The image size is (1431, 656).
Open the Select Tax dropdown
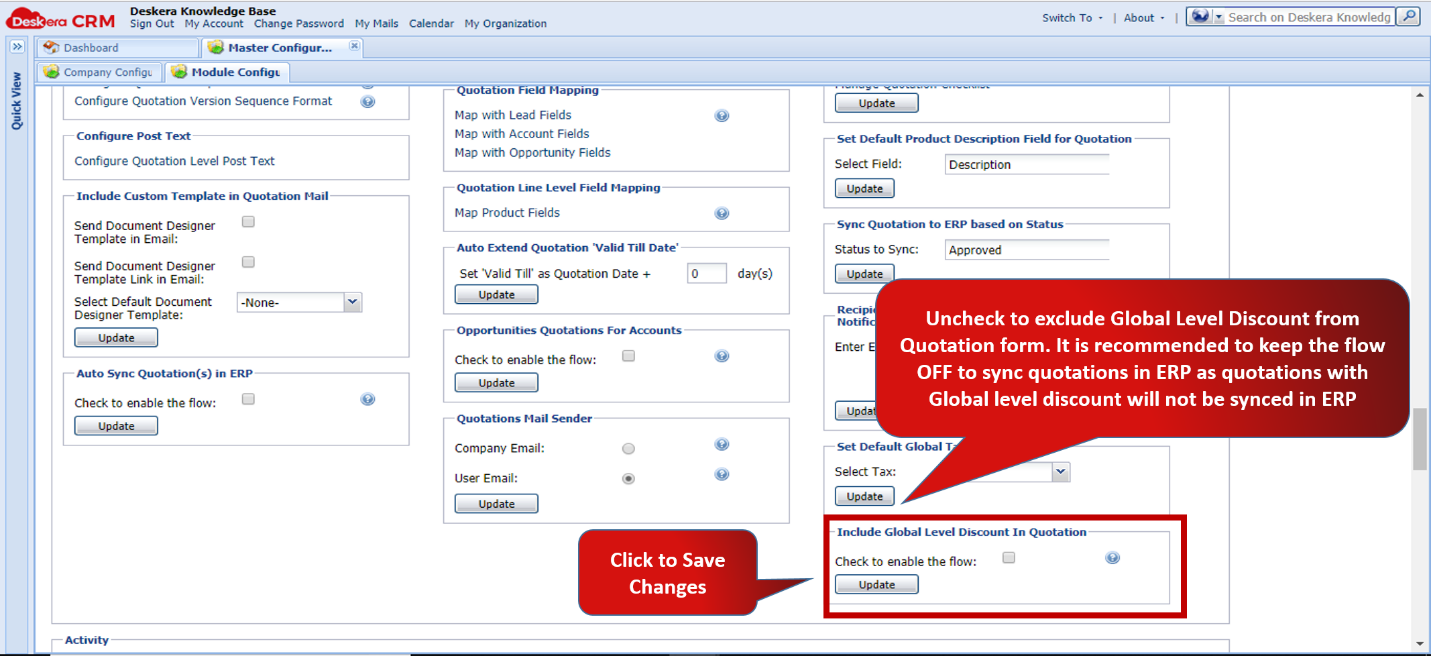tap(1060, 471)
